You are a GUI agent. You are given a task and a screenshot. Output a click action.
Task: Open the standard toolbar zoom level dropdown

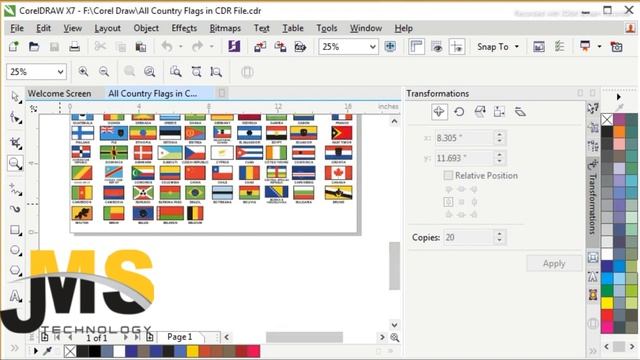click(x=372, y=47)
